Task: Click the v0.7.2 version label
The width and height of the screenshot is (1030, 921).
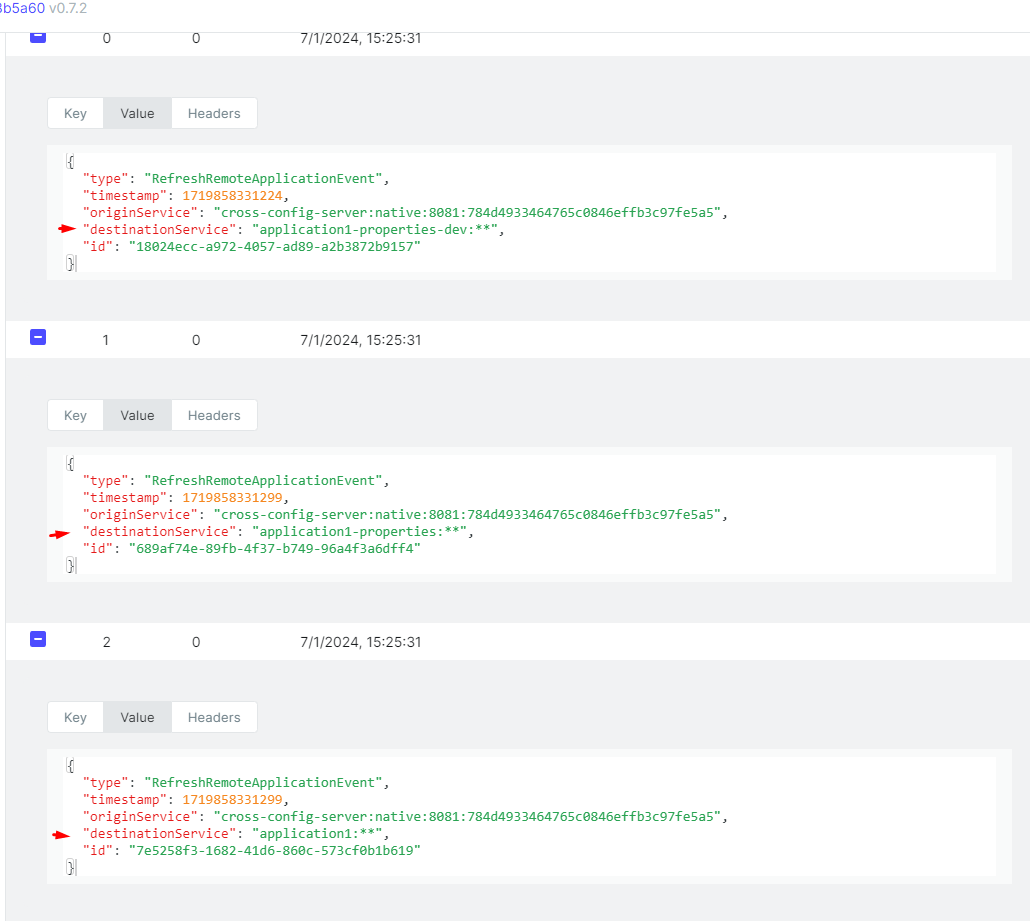Action: click(68, 9)
